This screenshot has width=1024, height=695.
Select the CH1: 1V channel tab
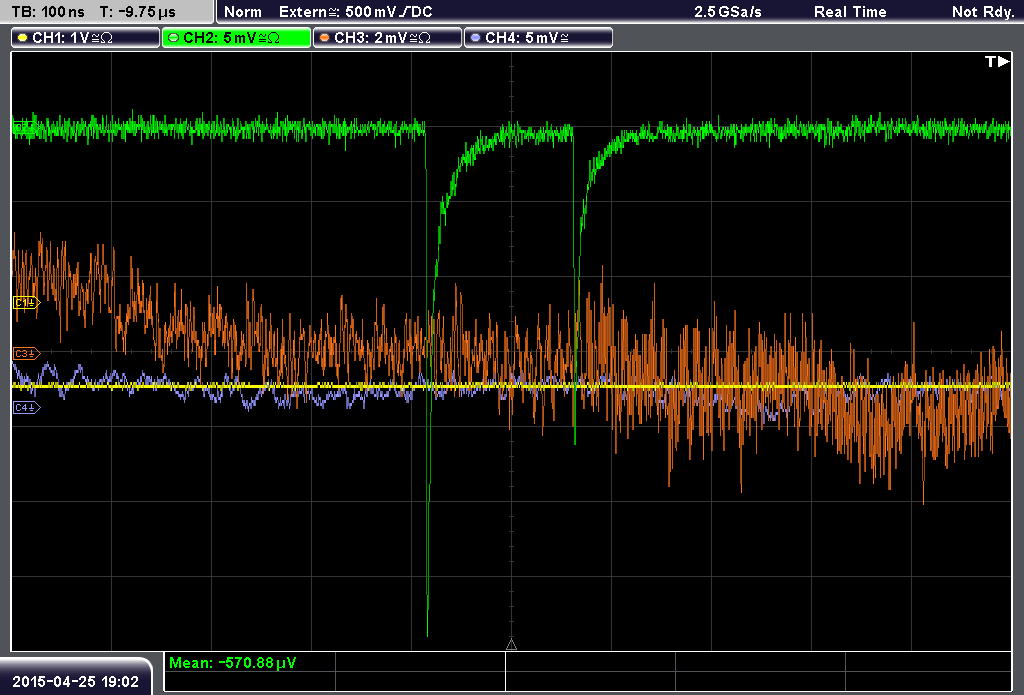[86, 38]
